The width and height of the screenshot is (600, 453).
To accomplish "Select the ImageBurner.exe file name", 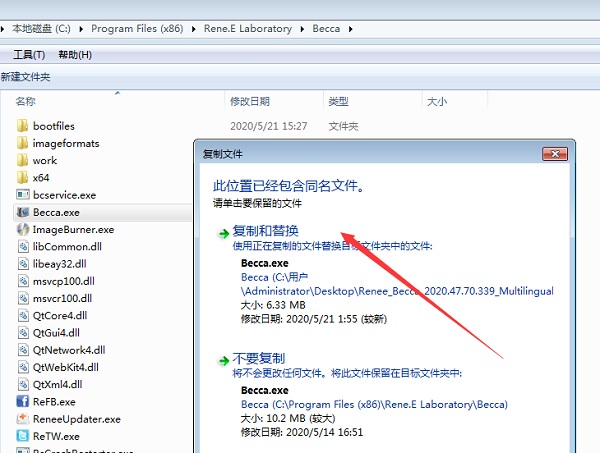I will [73, 230].
